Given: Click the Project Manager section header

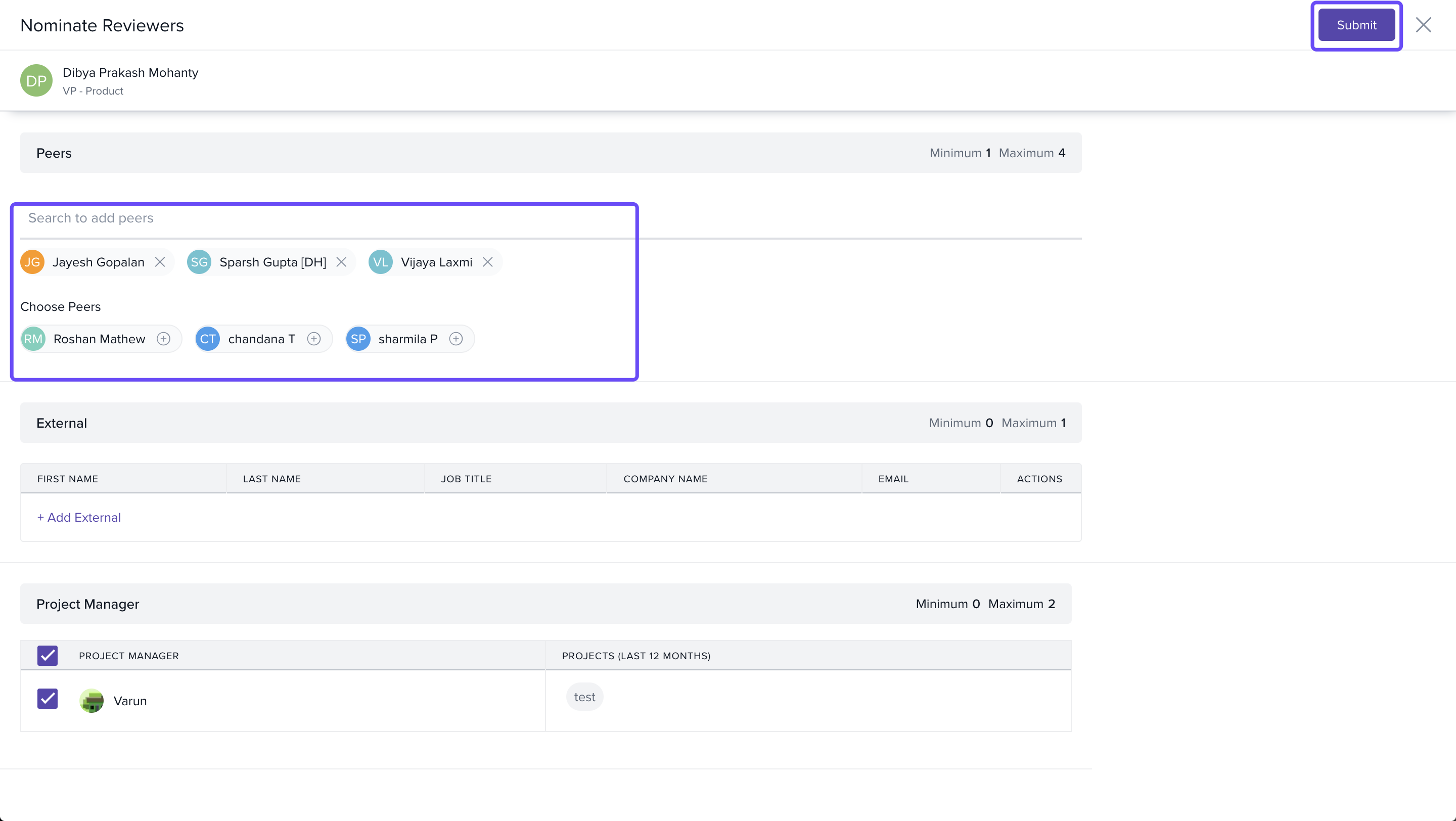Looking at the screenshot, I should 87,604.
